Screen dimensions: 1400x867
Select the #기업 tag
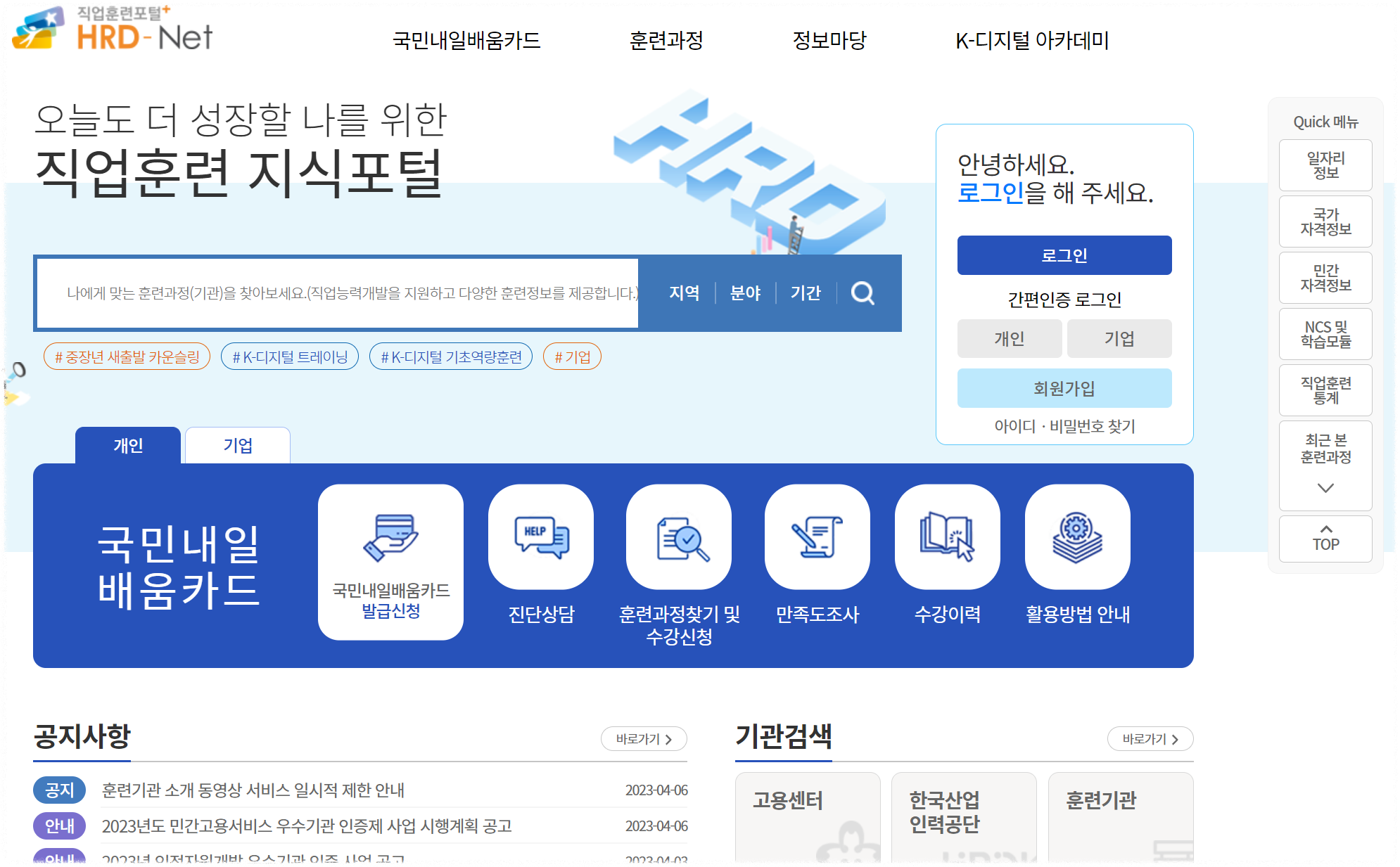pyautogui.click(x=572, y=357)
